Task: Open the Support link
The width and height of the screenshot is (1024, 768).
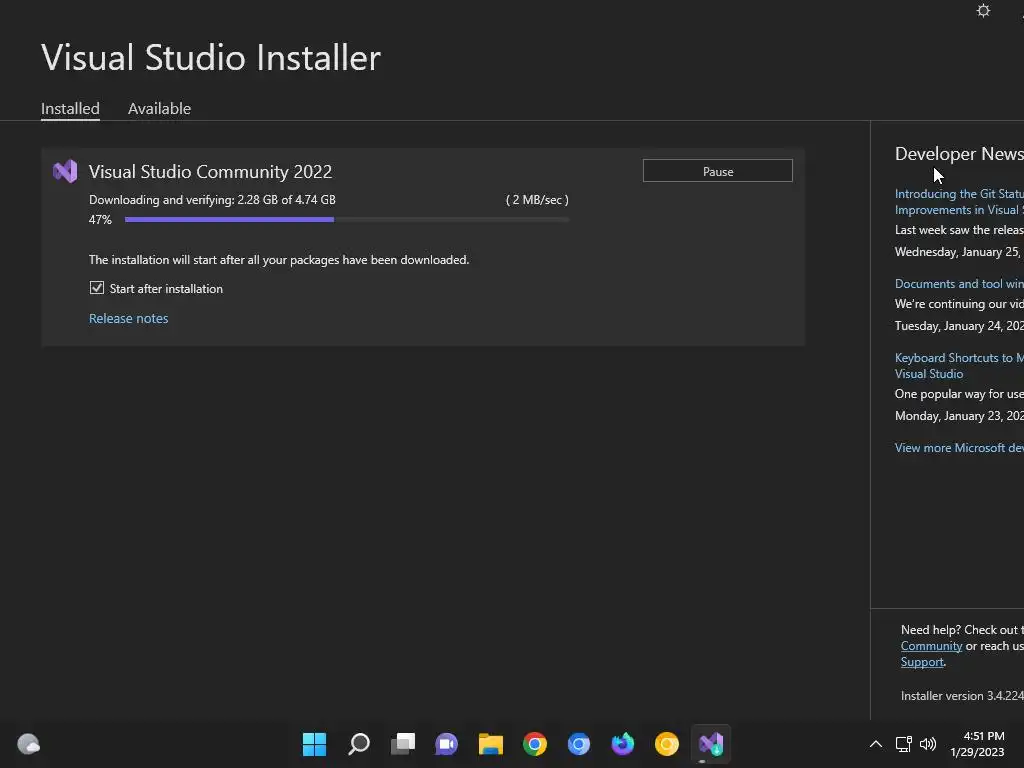Action: (922, 662)
